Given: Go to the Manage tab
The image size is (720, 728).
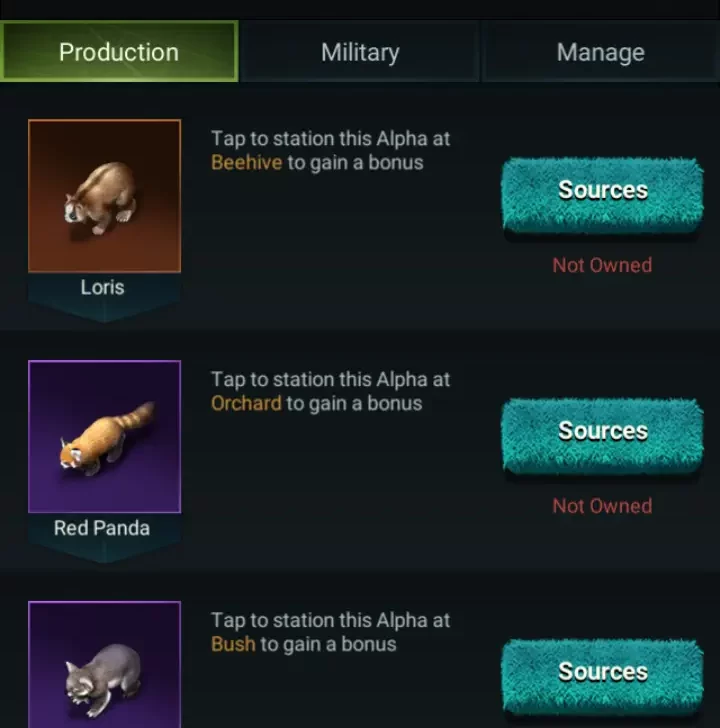Looking at the screenshot, I should click(600, 52).
